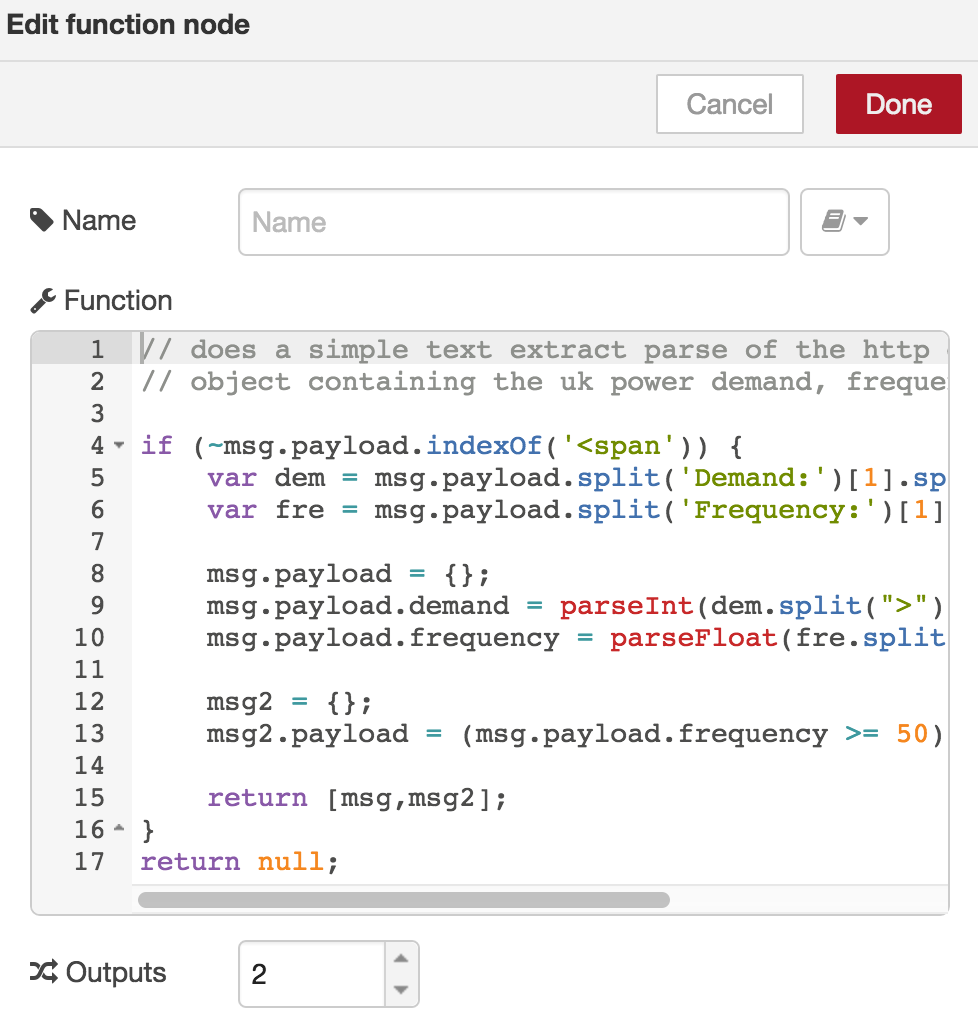The height and width of the screenshot is (1022, 978).
Task: Click the 'msg.payload = {};' code line
Action: 348,574
